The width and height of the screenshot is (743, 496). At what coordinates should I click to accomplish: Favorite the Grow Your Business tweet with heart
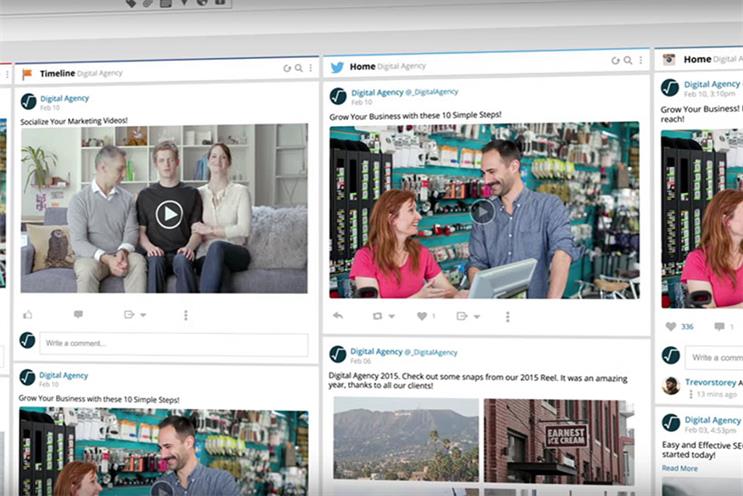(x=422, y=316)
